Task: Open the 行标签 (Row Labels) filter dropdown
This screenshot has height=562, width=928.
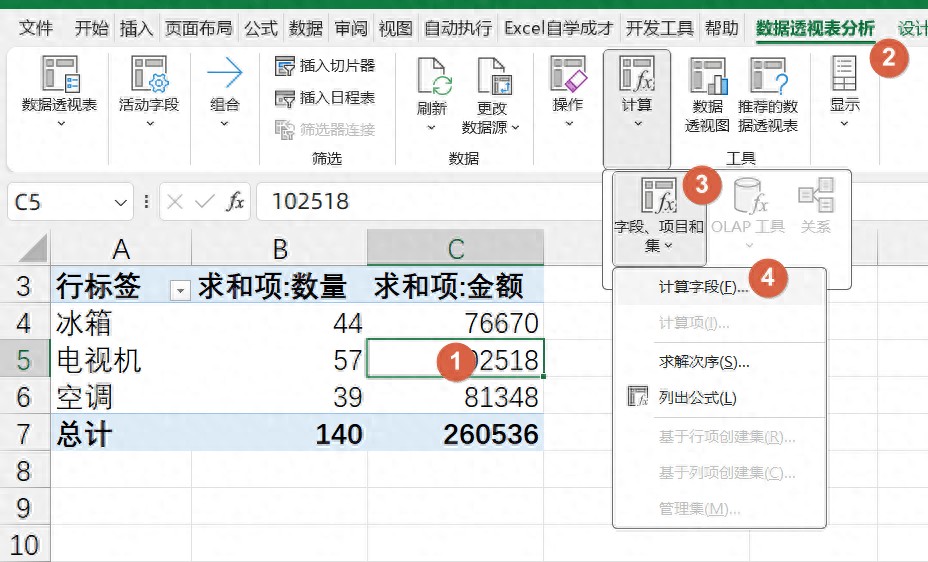Action: [x=180, y=290]
